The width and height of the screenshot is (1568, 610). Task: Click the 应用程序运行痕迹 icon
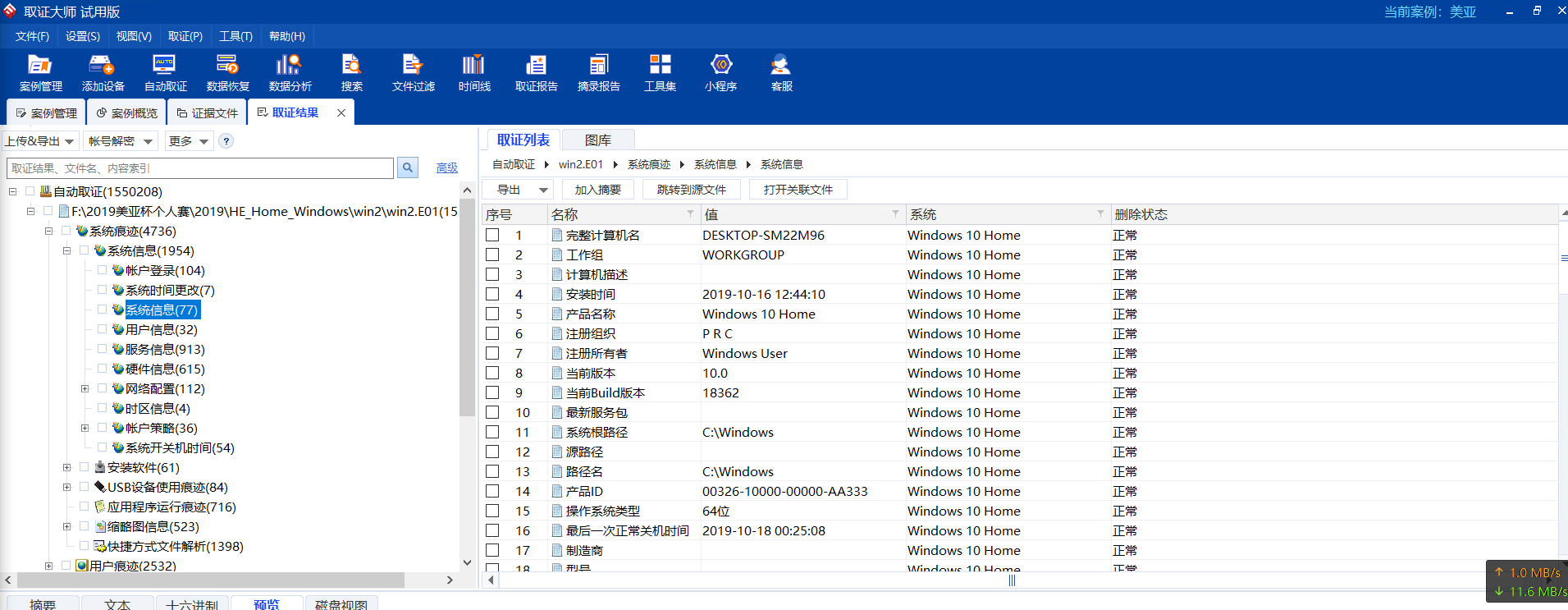tap(100, 507)
